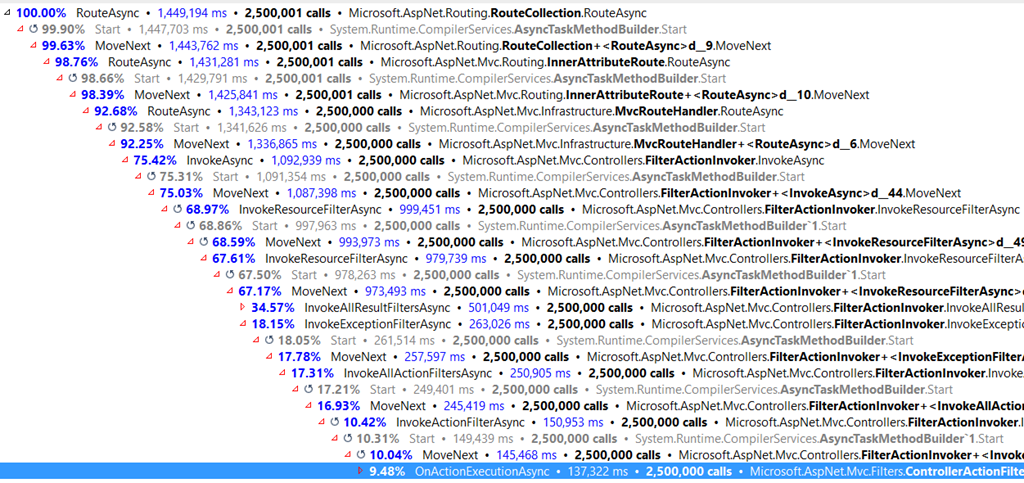Click the 501,049 ms time value
Screen dimensions: 1024x483
[499, 307]
